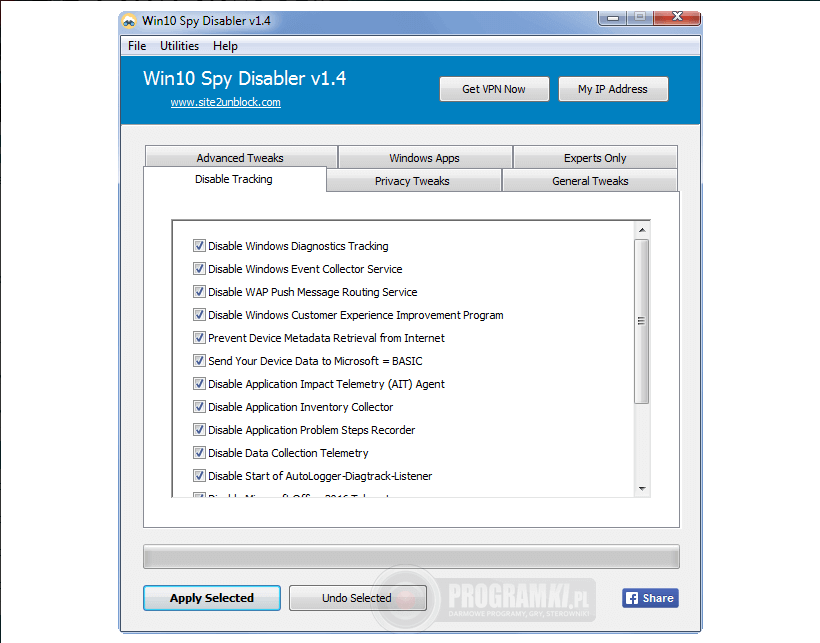Toggle Disable Start of AutoLogger-Diagtrack-Listener
The height and width of the screenshot is (643, 820).
point(199,476)
